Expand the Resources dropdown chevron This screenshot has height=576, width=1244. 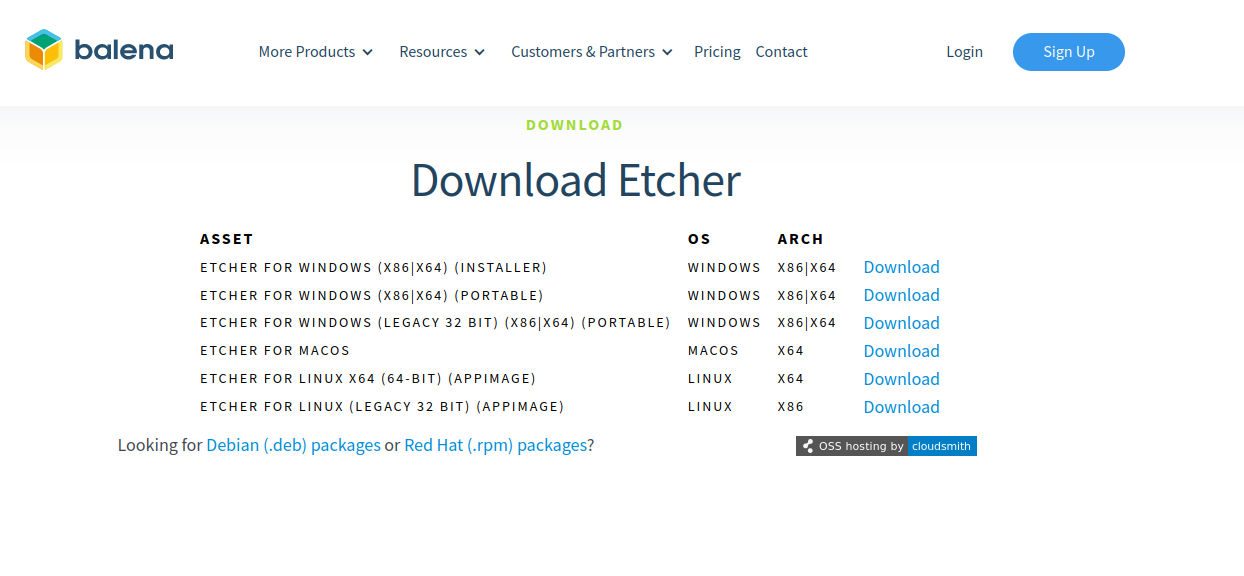coord(480,52)
